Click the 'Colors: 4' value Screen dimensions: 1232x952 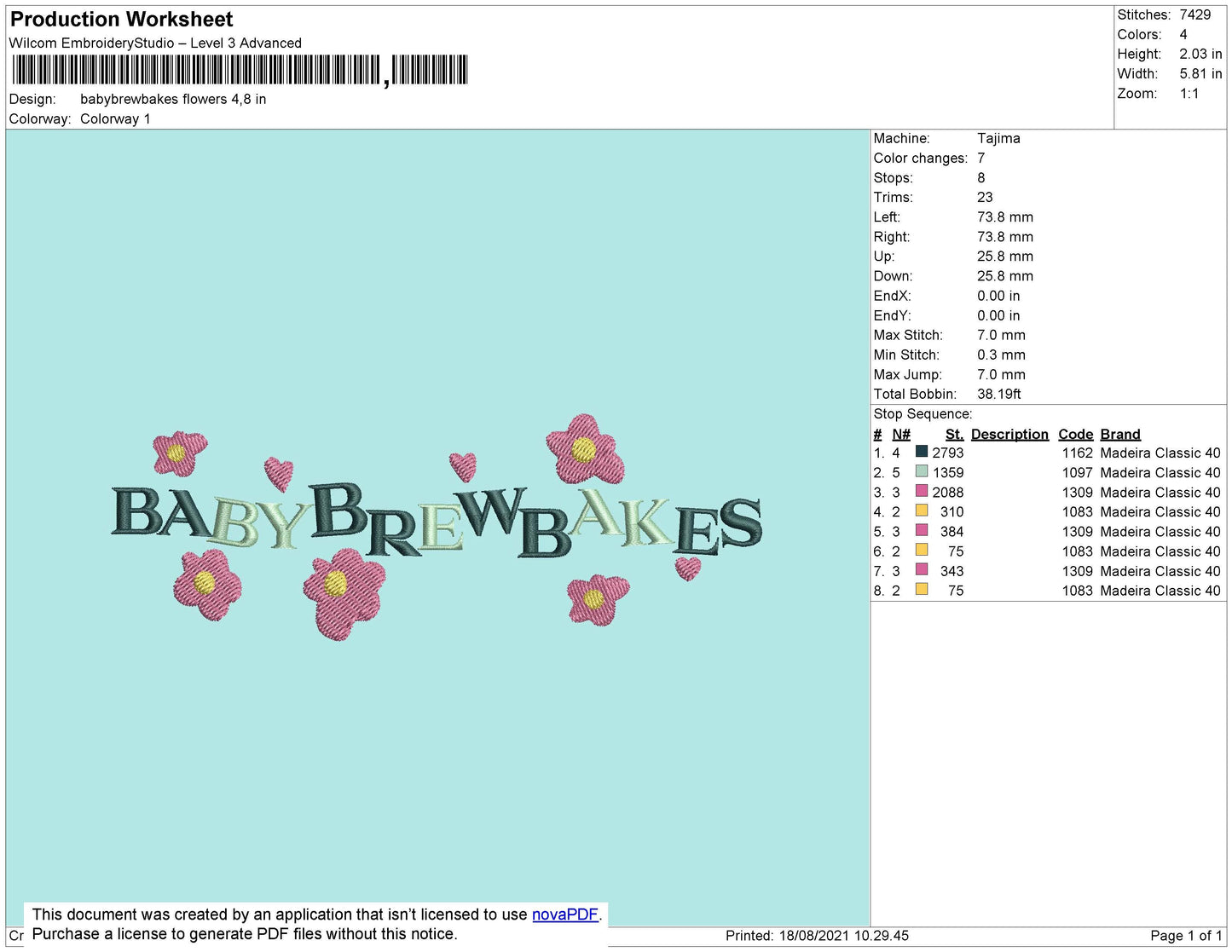1183,34
